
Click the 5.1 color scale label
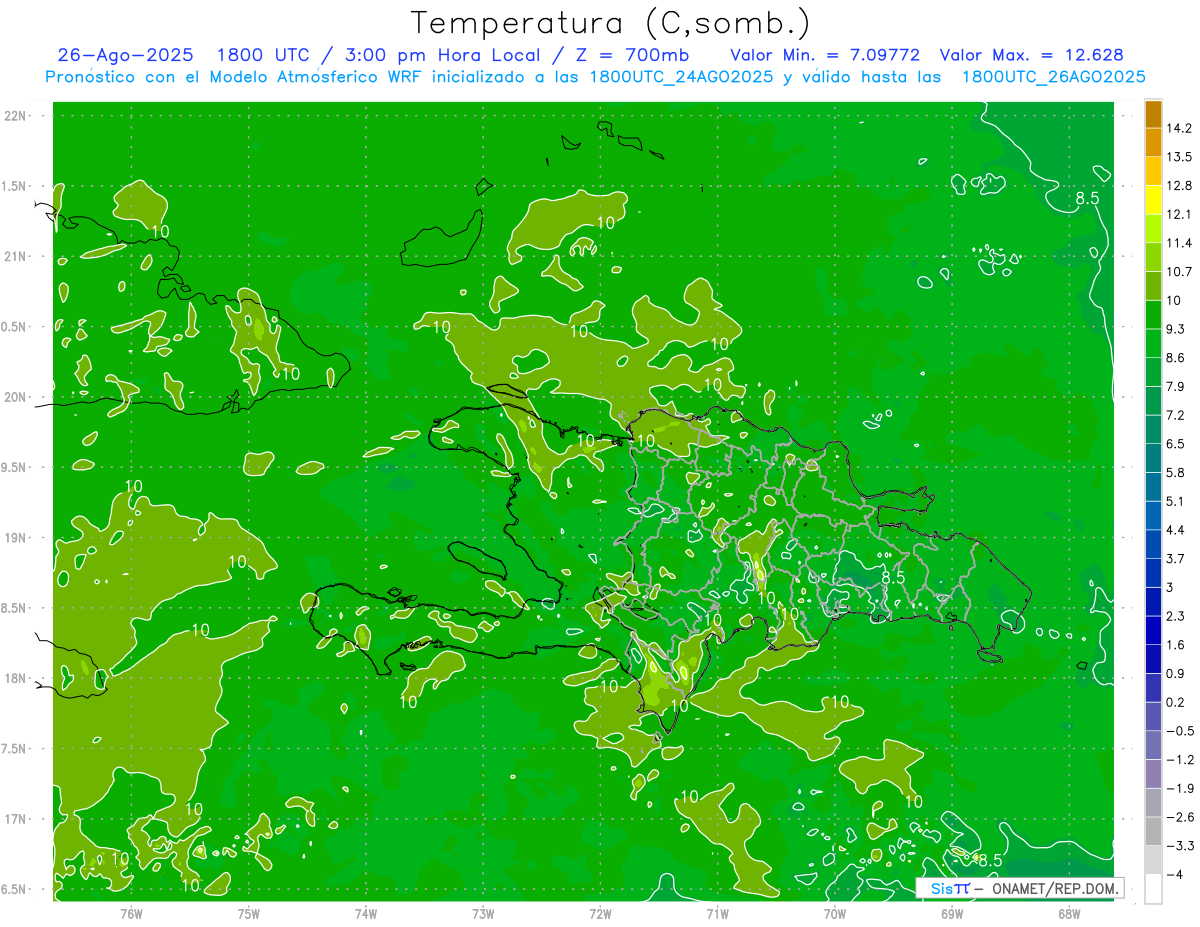click(x=1176, y=501)
